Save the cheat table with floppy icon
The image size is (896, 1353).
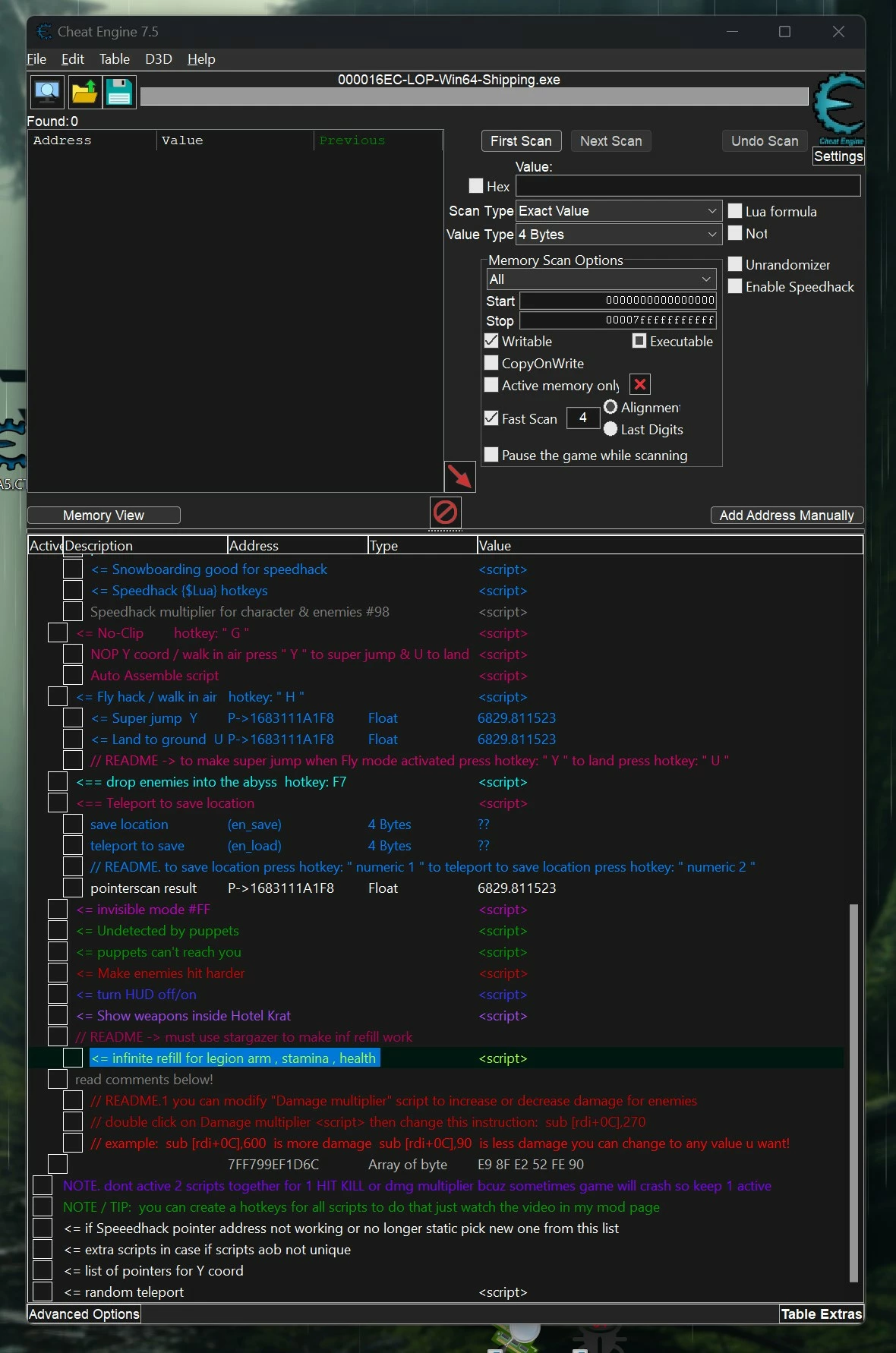119,92
